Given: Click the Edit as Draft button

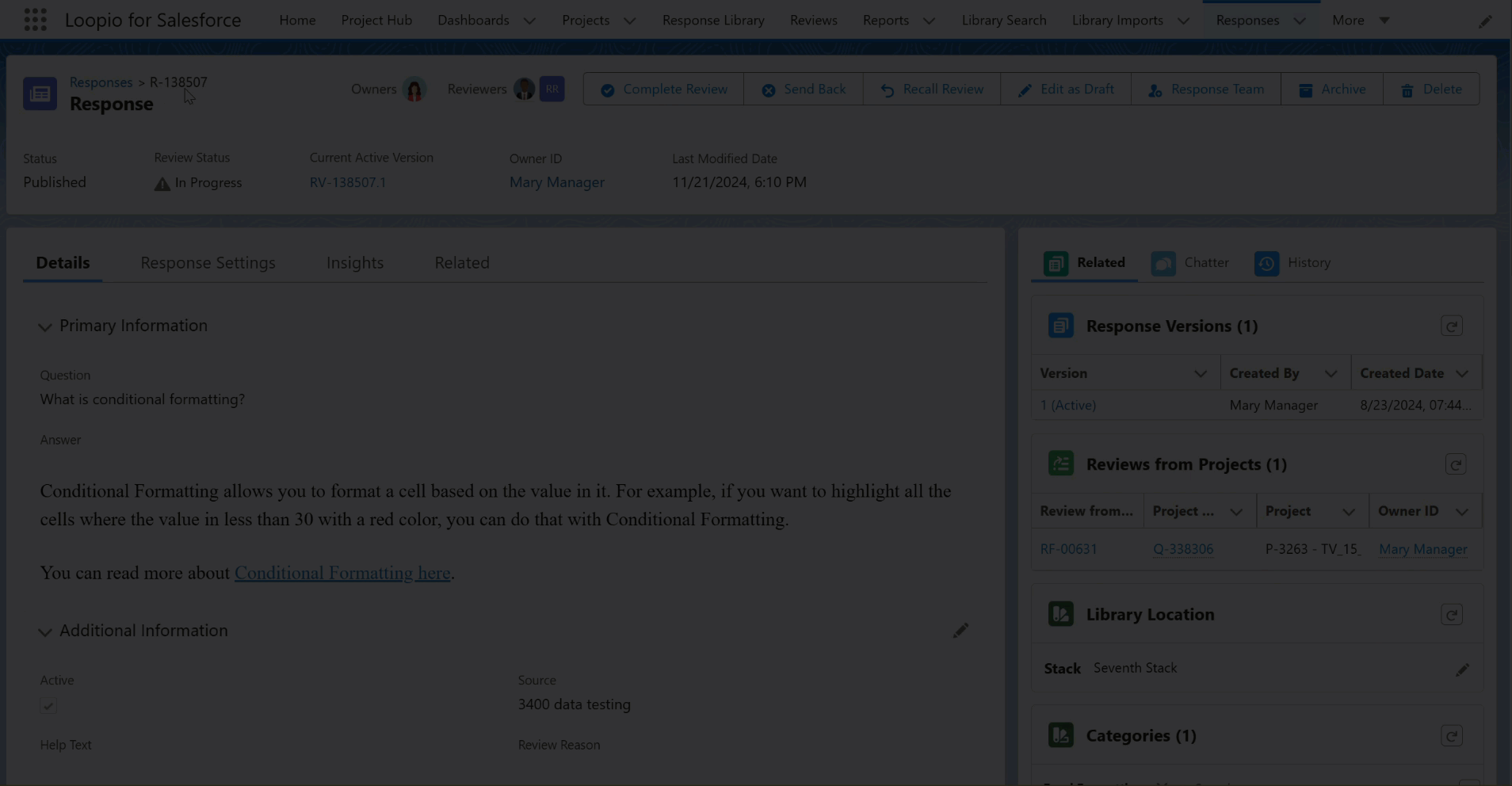Looking at the screenshot, I should (1066, 89).
